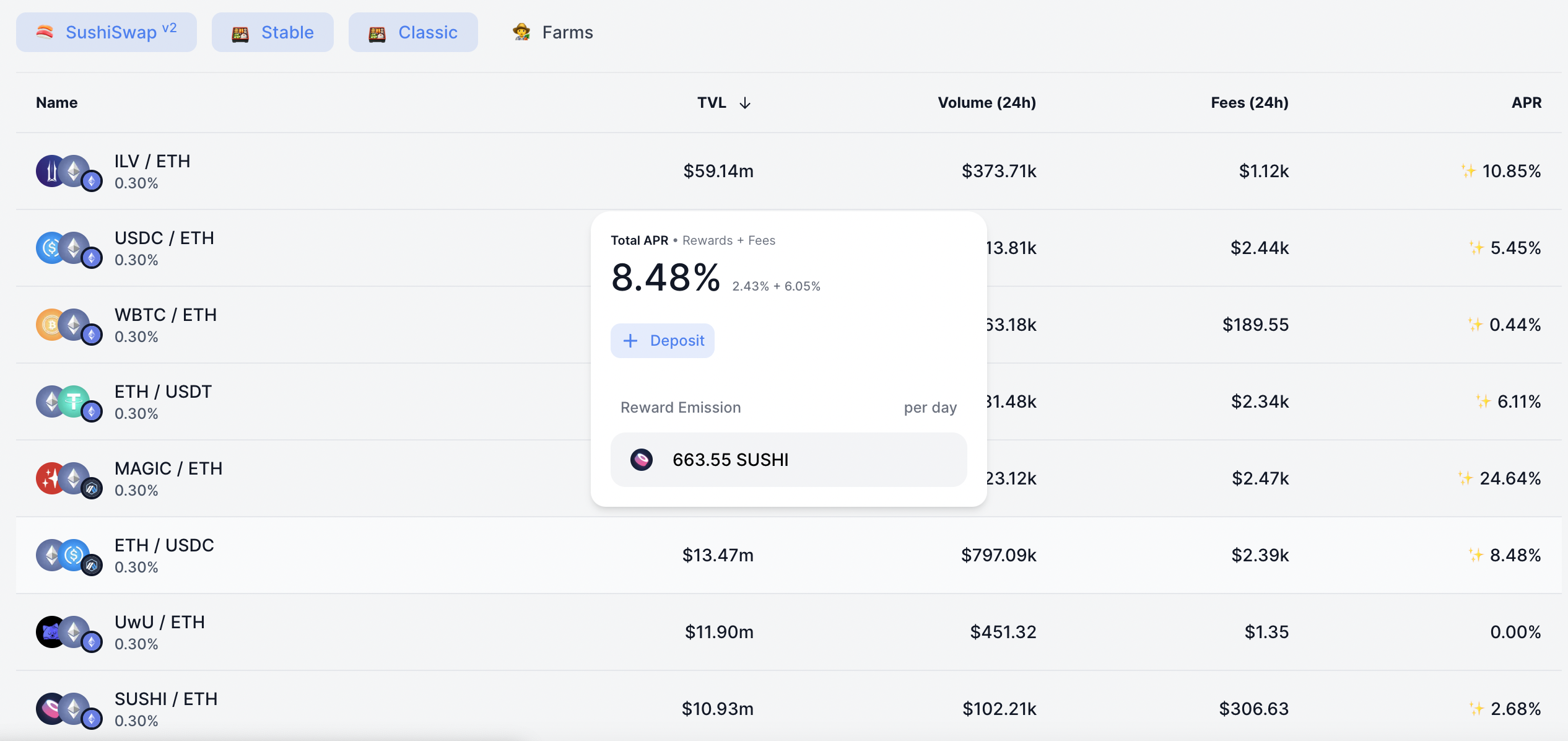Click the sparkle icon next to 5.45% APR
Image resolution: width=1568 pixels, height=741 pixels.
(x=1476, y=247)
